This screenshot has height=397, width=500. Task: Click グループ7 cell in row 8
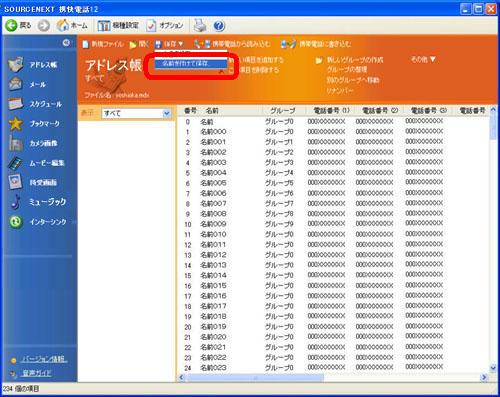point(279,203)
